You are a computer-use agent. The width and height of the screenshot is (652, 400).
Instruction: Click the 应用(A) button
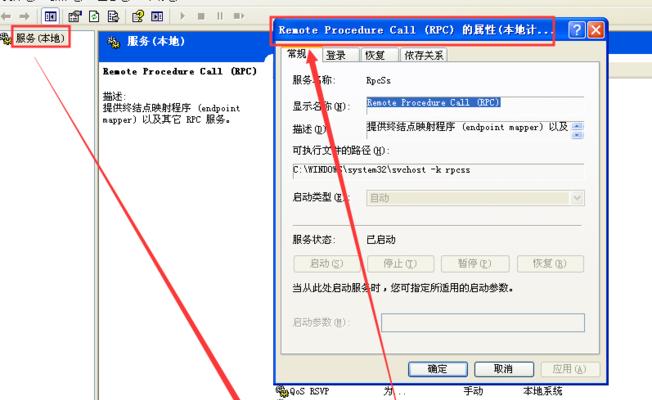(x=570, y=369)
